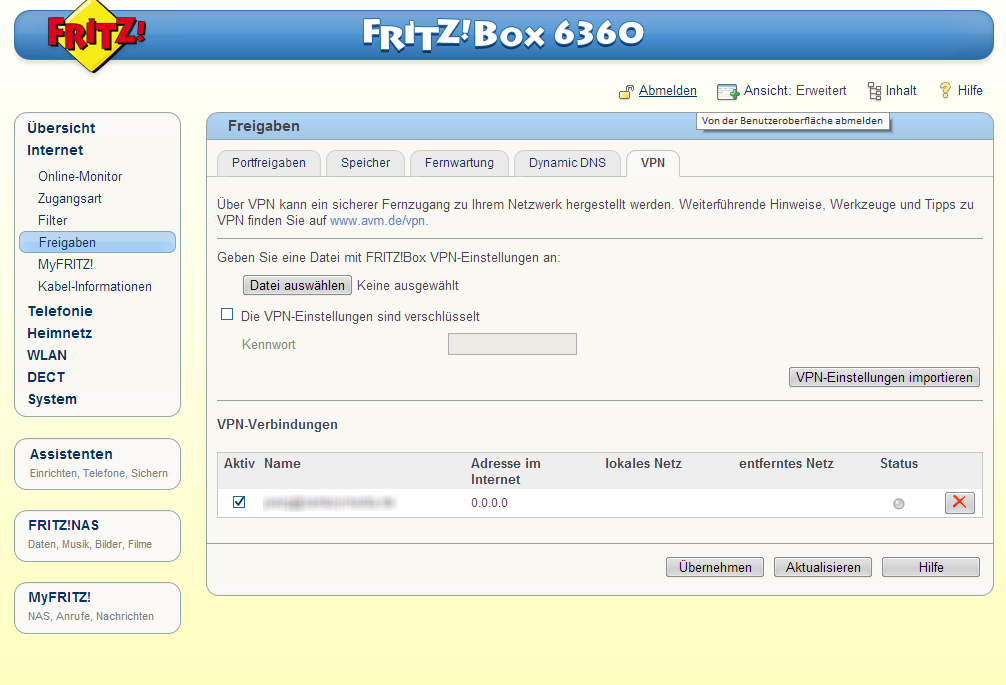1006x685 pixels.
Task: Click the Aktiv column header
Action: pos(239,463)
